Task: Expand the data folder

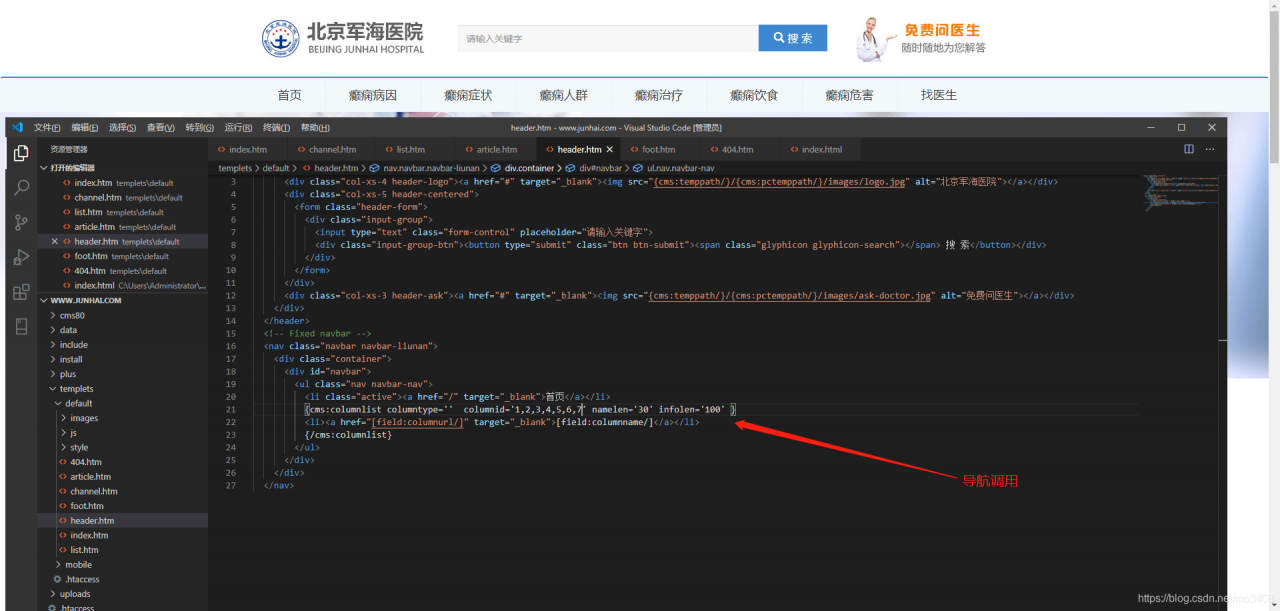Action: (68, 330)
